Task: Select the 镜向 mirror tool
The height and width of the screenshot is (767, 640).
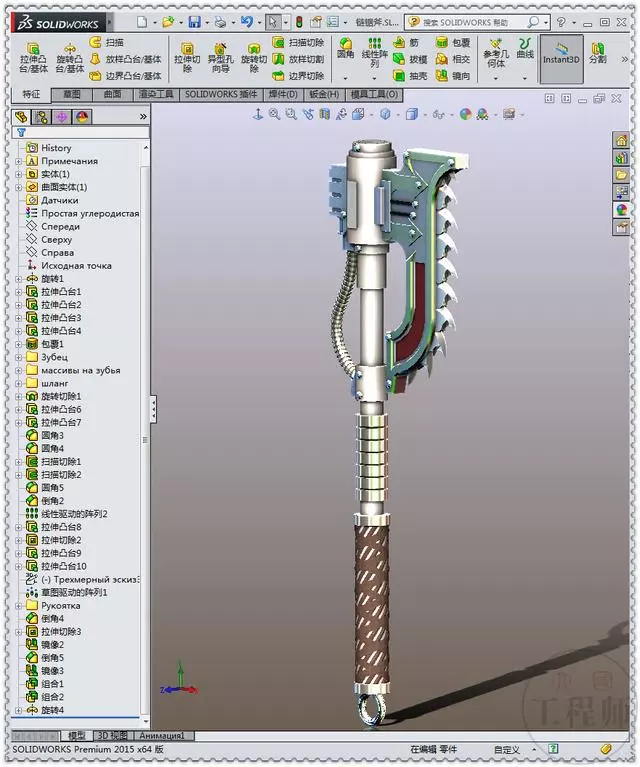Action: 453,76
